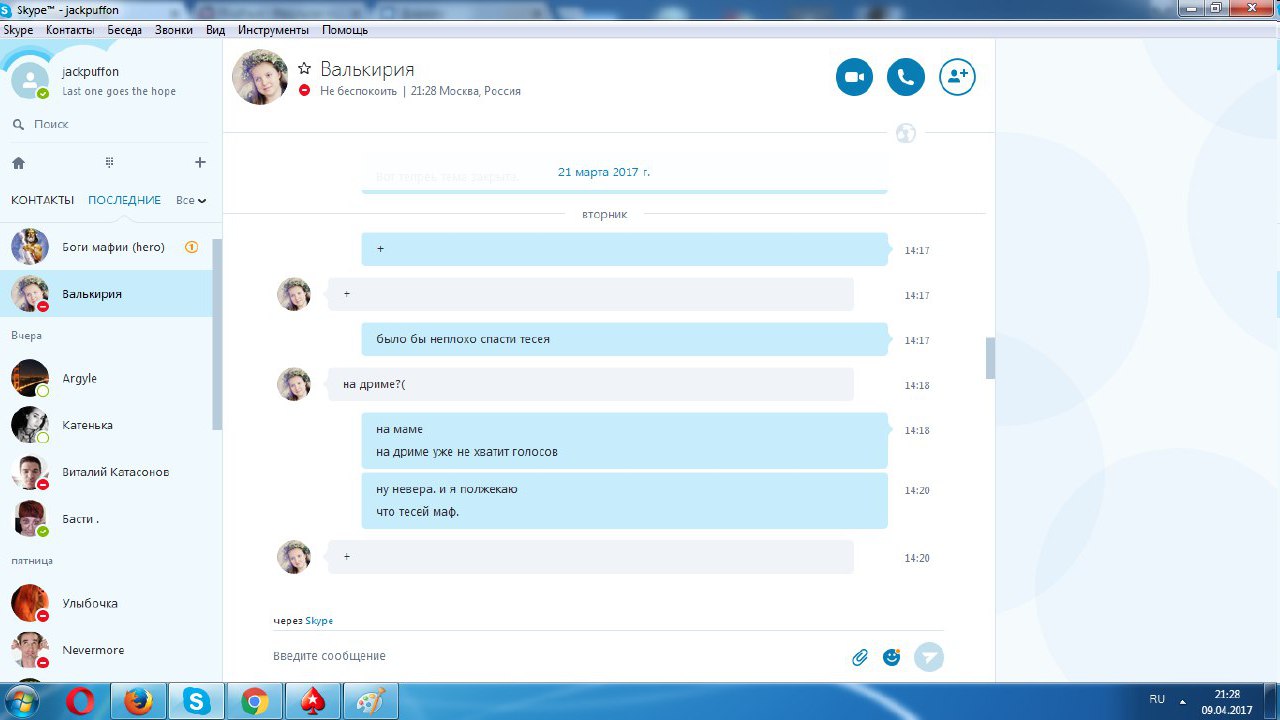Viewport: 1280px width, 720px height.
Task: Start a voice call with Валькирия
Action: coord(905,77)
